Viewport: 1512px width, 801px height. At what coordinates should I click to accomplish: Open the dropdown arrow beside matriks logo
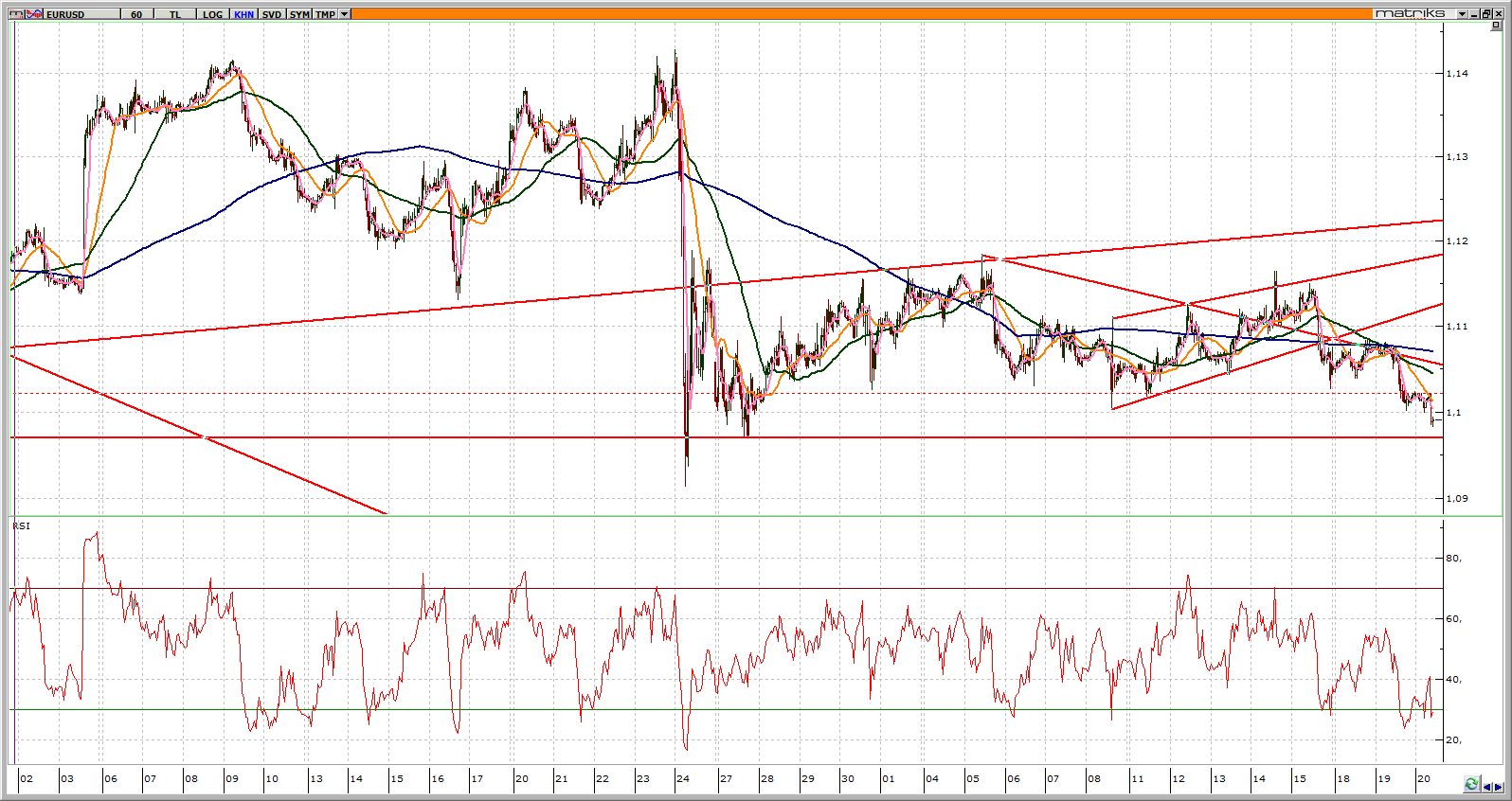pyautogui.click(x=1462, y=13)
